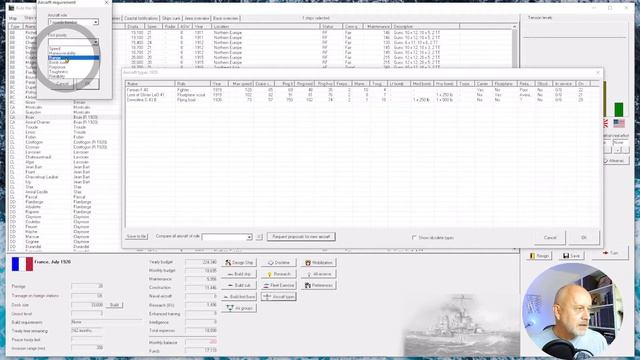Open the Research button with lightbulb
The height and width of the screenshot is (360, 640).
pyautogui.click(x=278, y=274)
